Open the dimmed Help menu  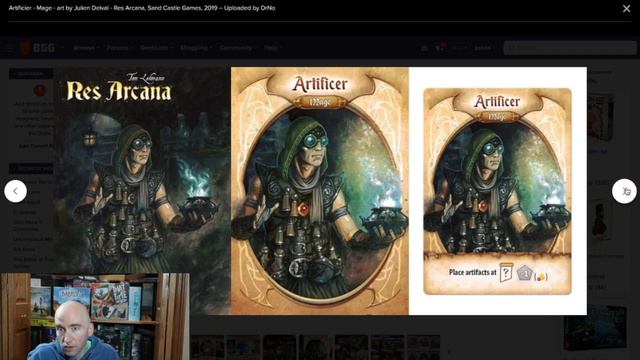coord(273,48)
